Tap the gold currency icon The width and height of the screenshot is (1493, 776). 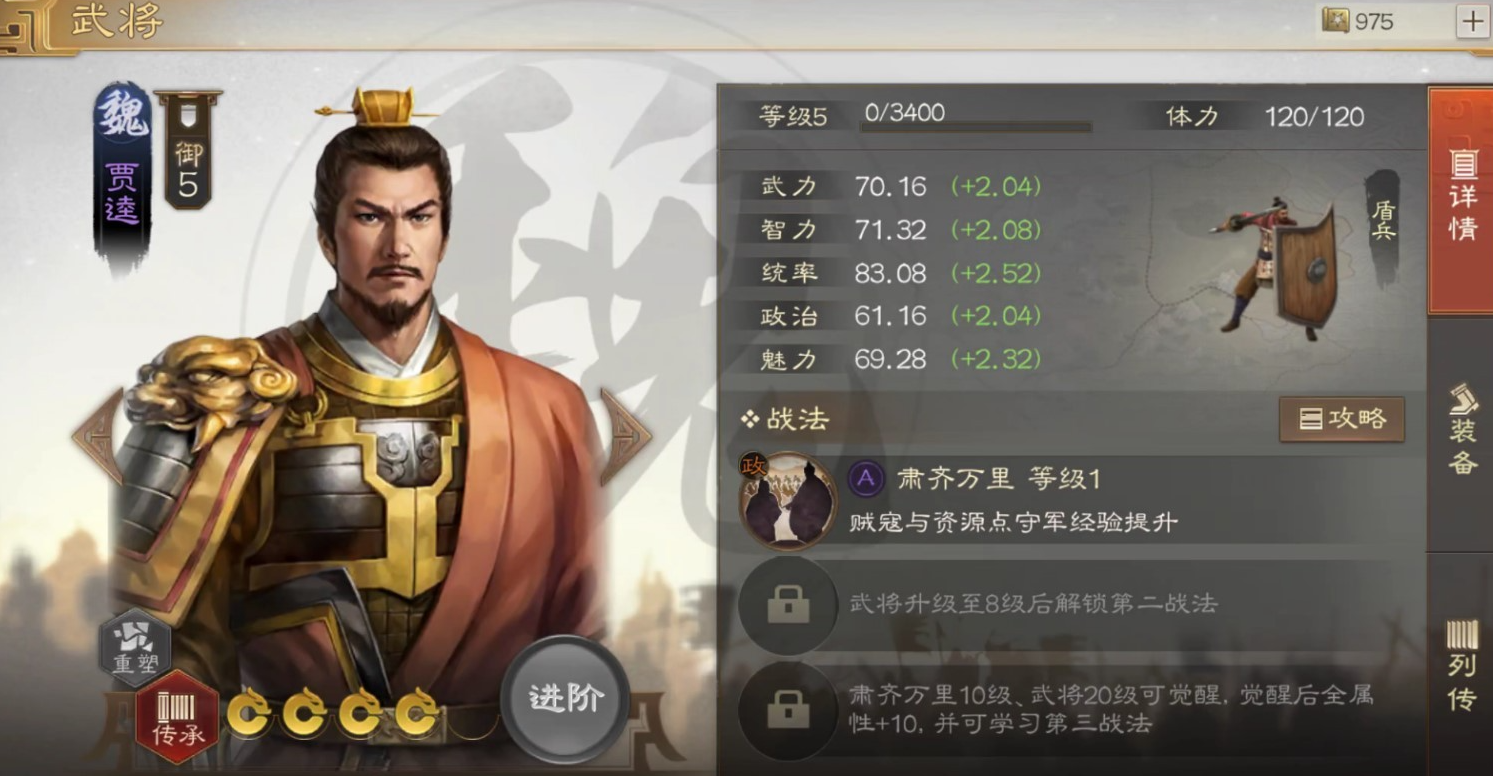pos(1335,21)
